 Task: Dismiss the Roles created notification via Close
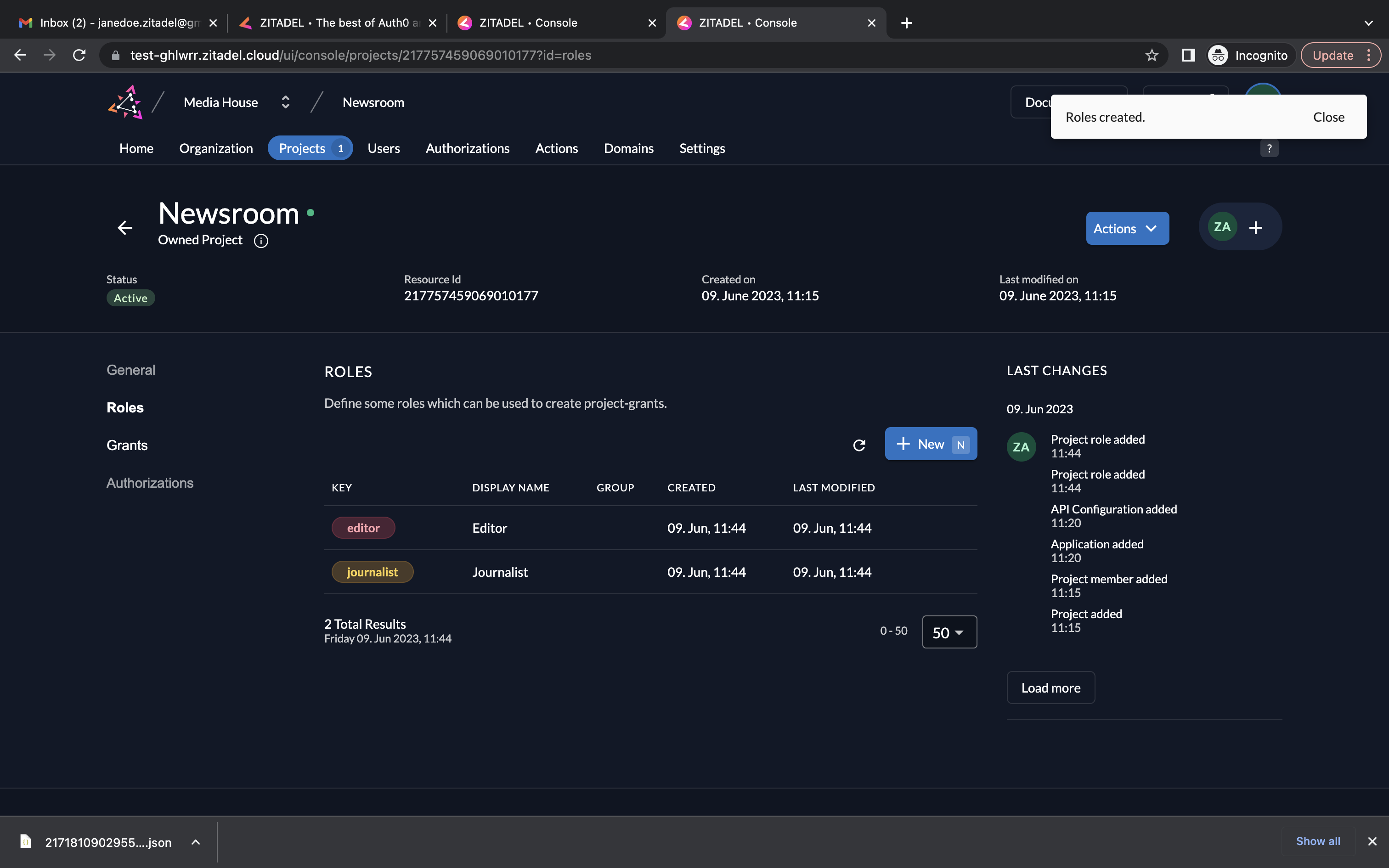[x=1328, y=117]
